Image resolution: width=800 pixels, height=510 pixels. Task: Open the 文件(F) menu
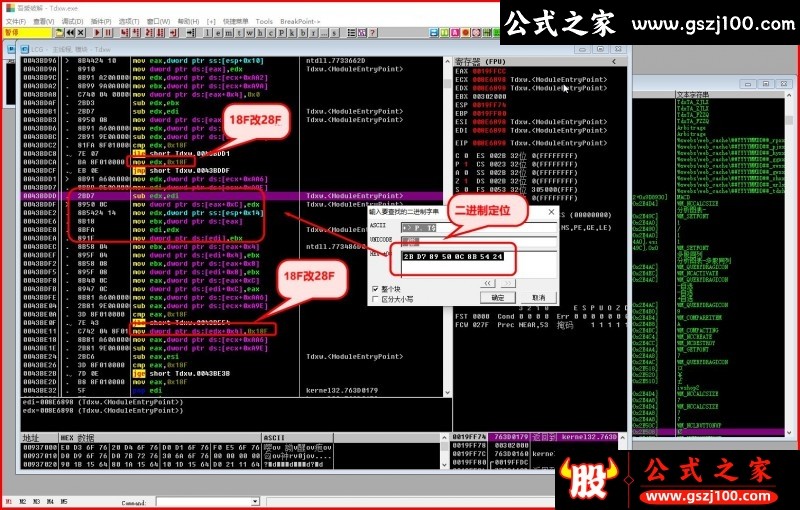click(15, 21)
